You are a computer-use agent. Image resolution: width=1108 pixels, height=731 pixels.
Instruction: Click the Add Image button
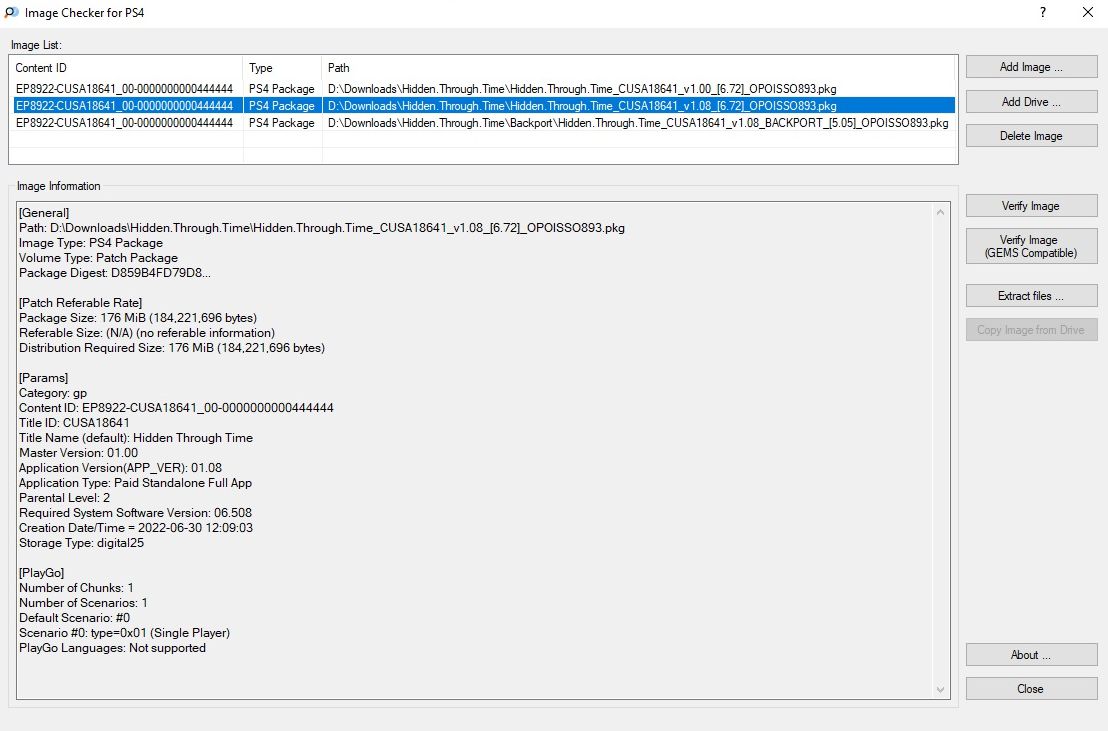click(1031, 67)
